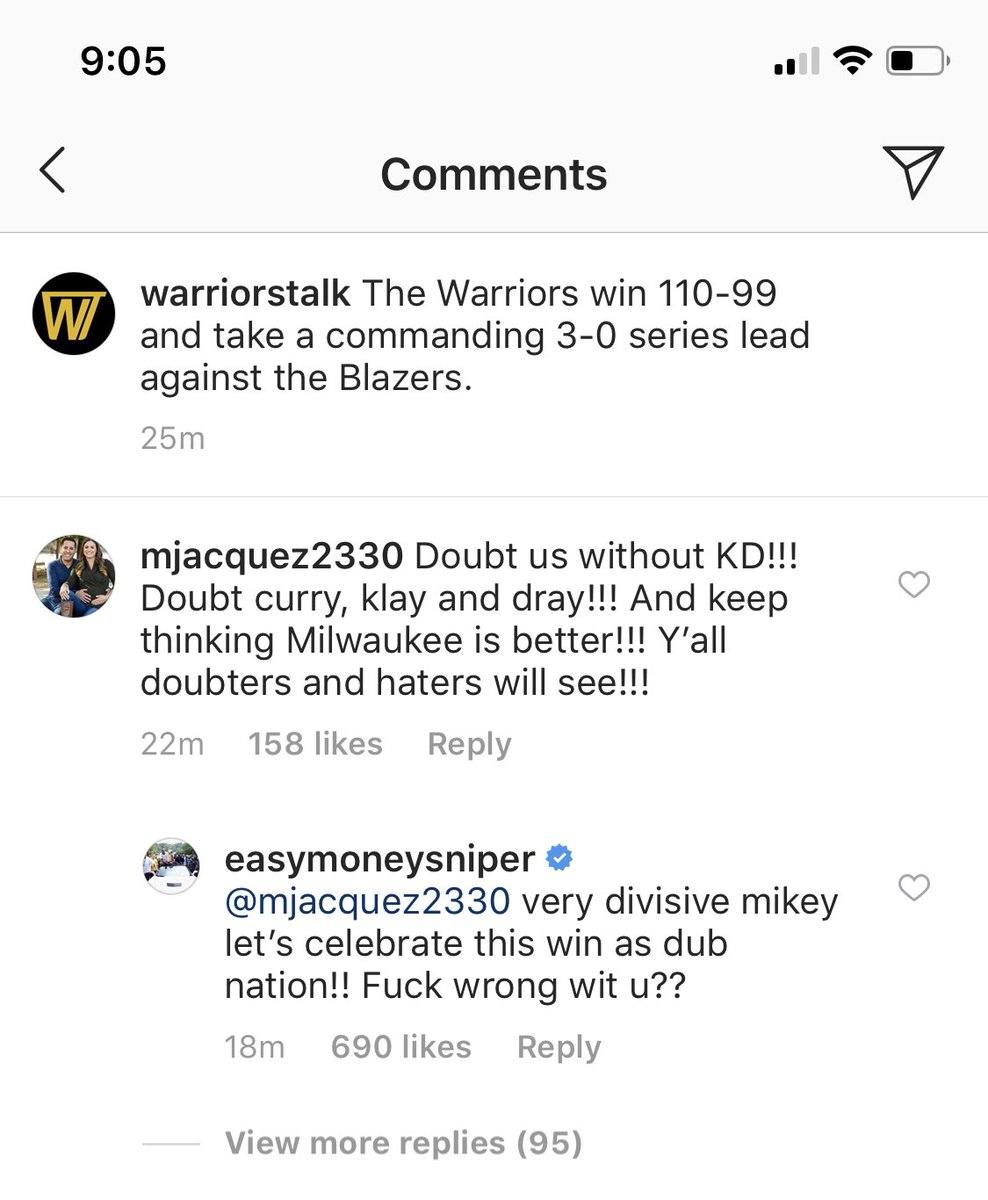Open the warriorstalk profile picture
The image size is (988, 1200).
(73, 313)
